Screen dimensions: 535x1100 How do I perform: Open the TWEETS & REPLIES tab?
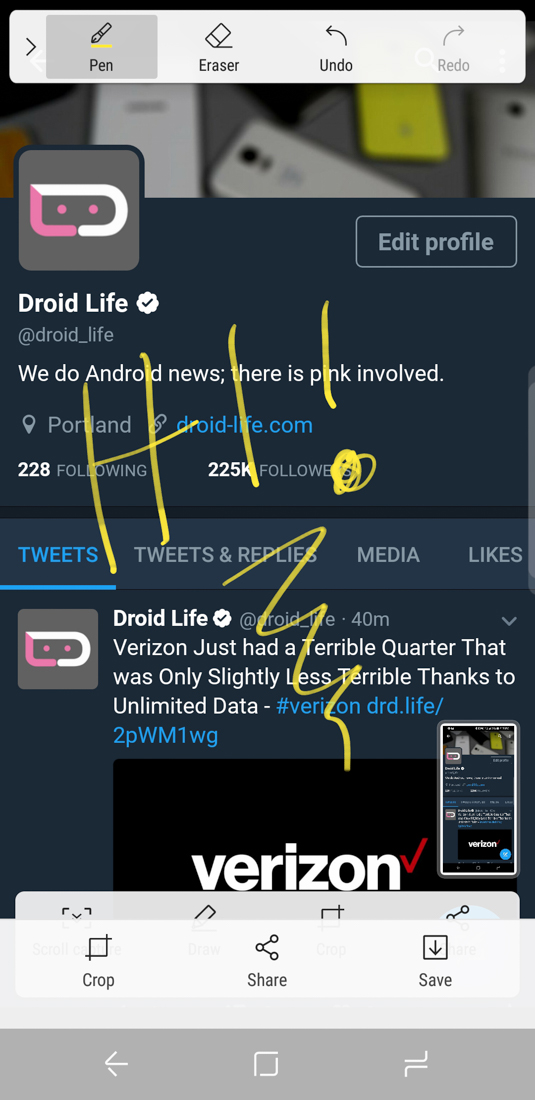click(x=225, y=554)
